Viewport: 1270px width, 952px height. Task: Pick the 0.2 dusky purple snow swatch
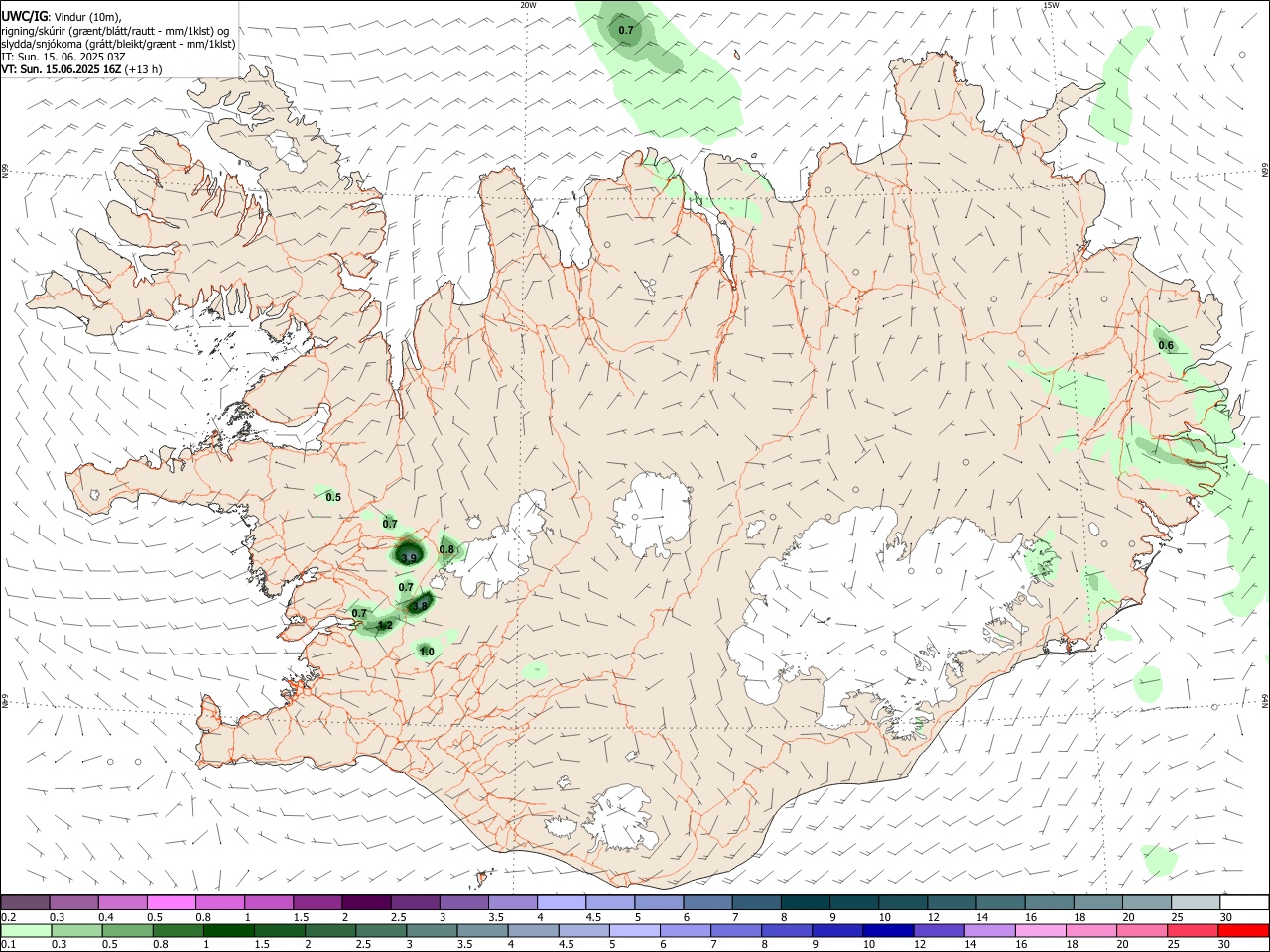[x=25, y=903]
